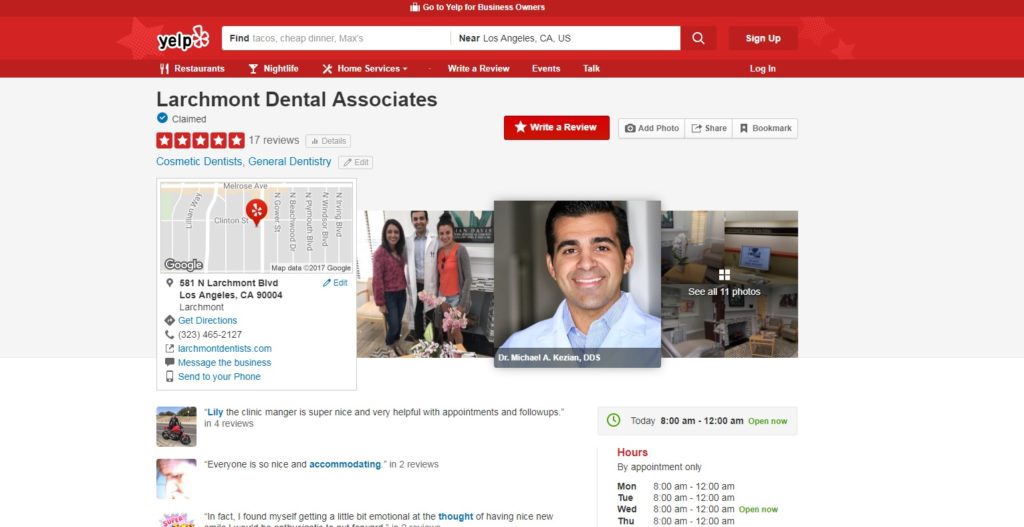This screenshot has width=1024, height=527.
Task: Open the Talk section
Action: click(x=592, y=69)
